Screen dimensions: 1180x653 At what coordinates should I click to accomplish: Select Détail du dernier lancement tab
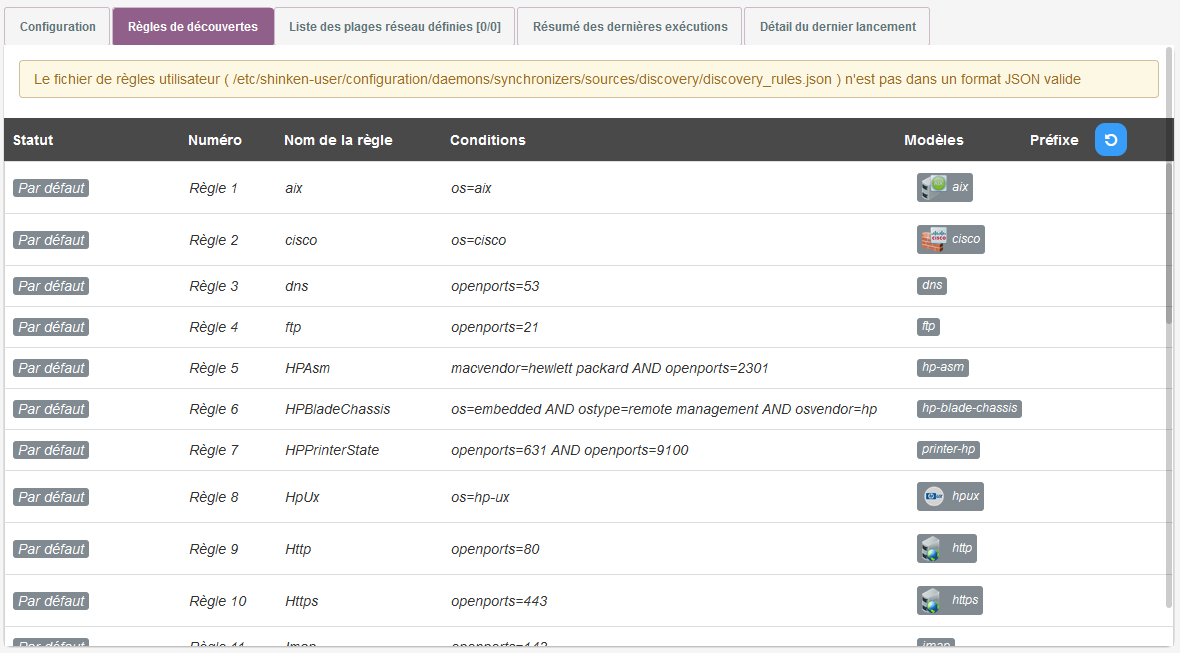(x=837, y=27)
